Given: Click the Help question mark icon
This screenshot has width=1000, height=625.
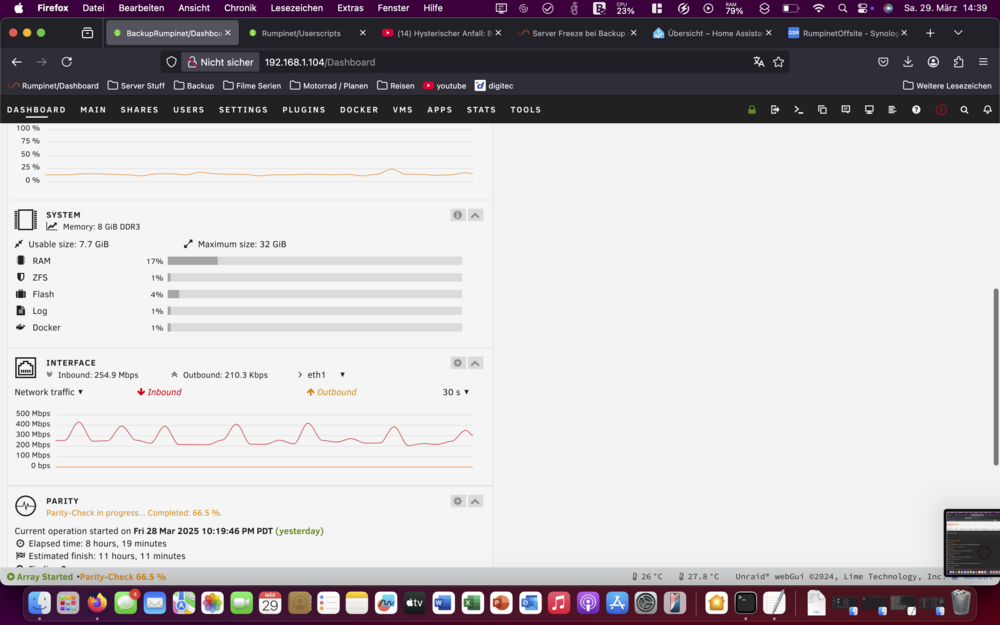Looking at the screenshot, I should tap(916, 110).
